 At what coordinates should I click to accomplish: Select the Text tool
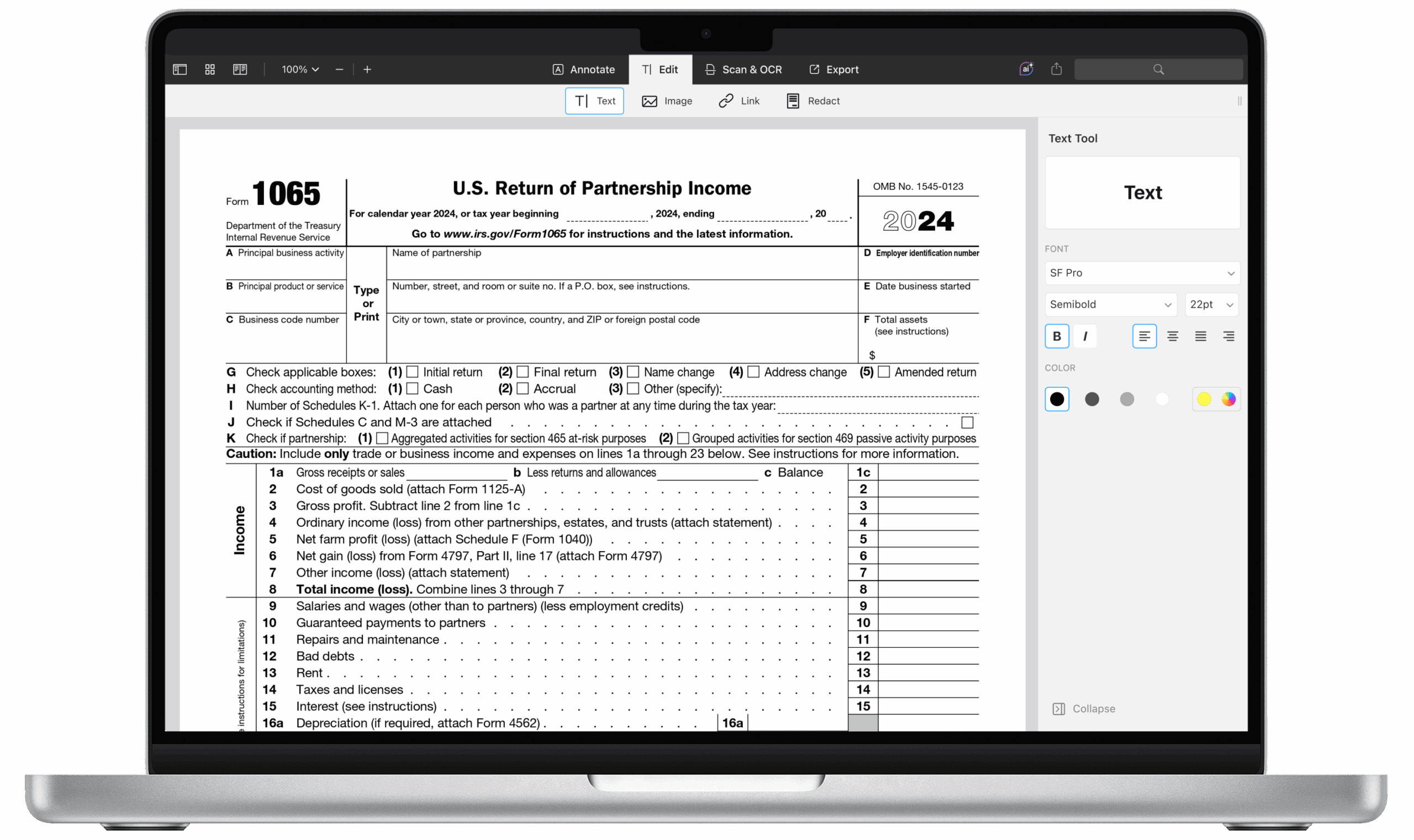(594, 101)
